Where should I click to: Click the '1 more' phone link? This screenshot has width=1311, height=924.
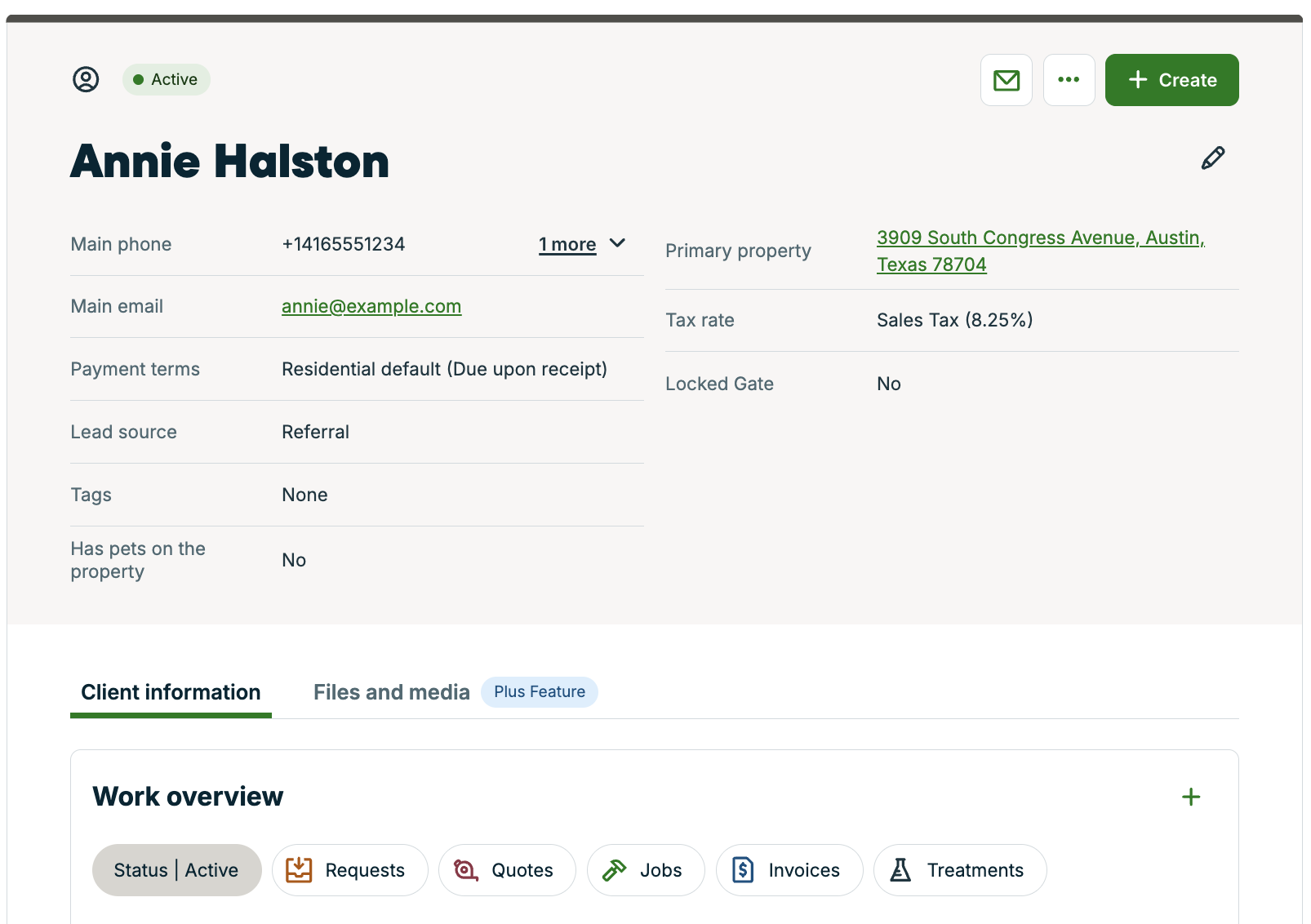click(567, 245)
